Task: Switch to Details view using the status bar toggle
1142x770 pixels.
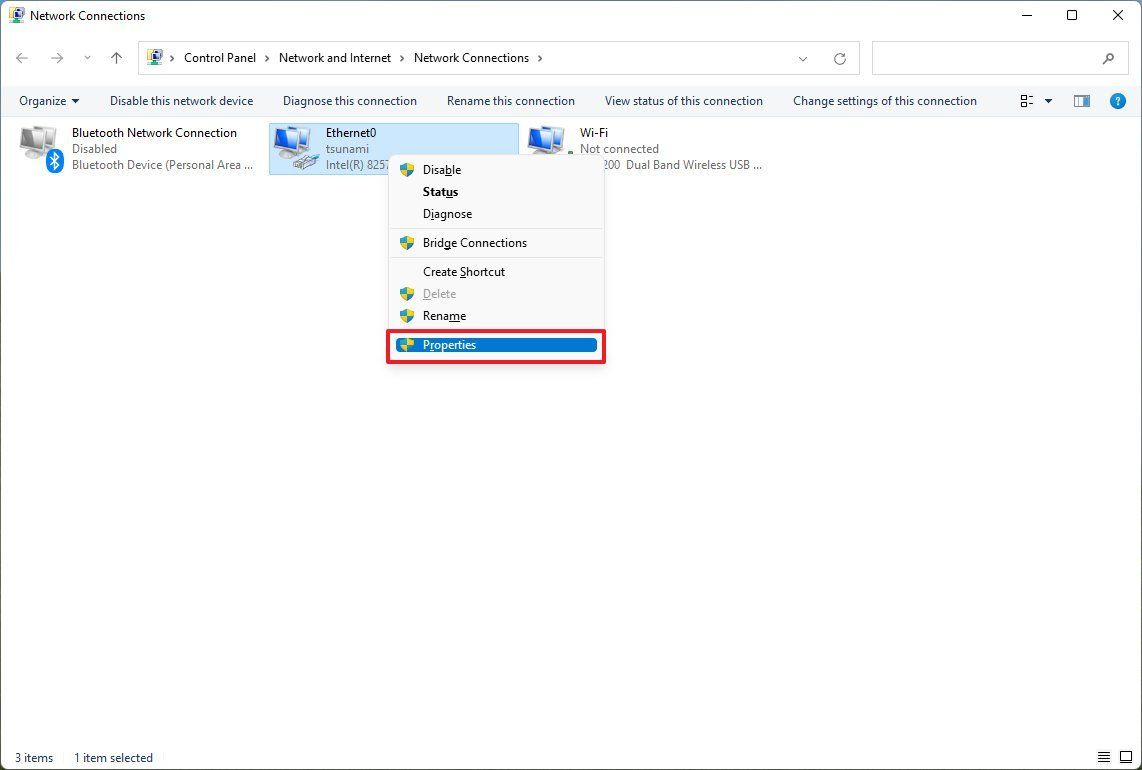Action: (x=1105, y=757)
